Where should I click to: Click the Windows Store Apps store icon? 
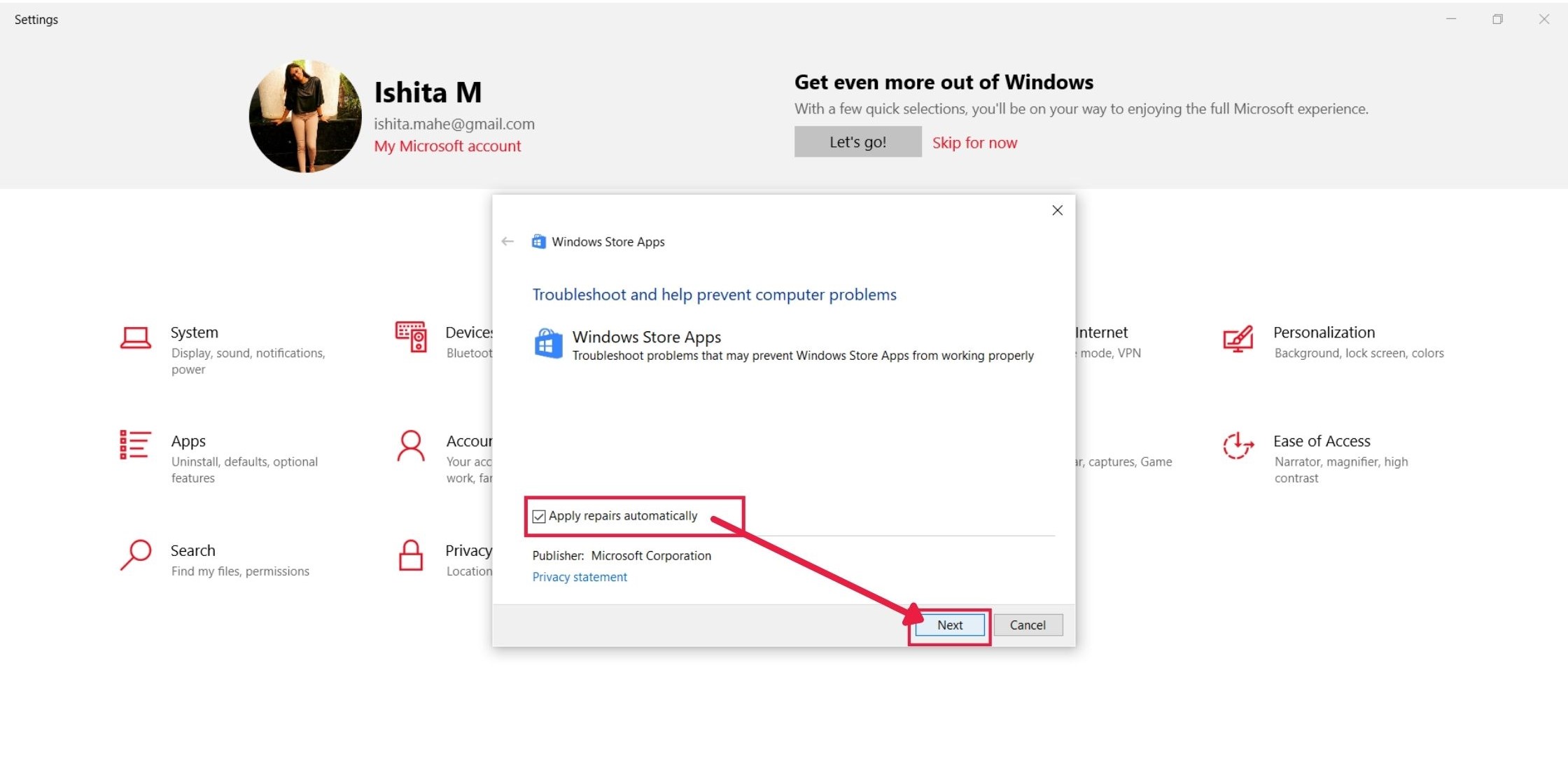(549, 344)
